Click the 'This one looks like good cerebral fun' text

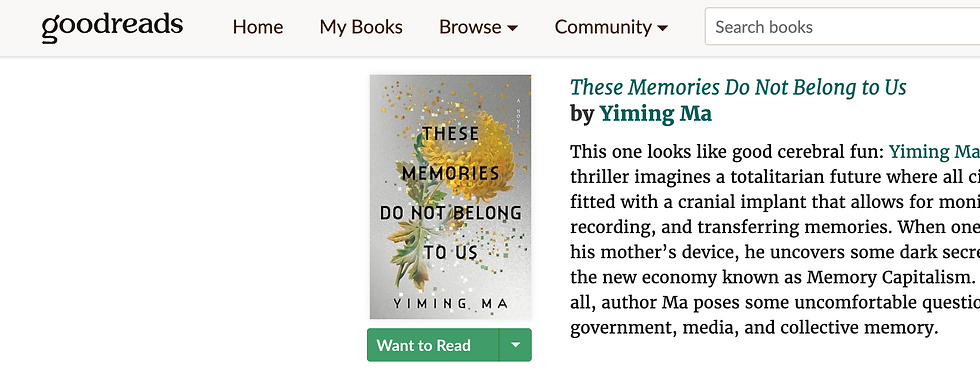tap(724, 152)
